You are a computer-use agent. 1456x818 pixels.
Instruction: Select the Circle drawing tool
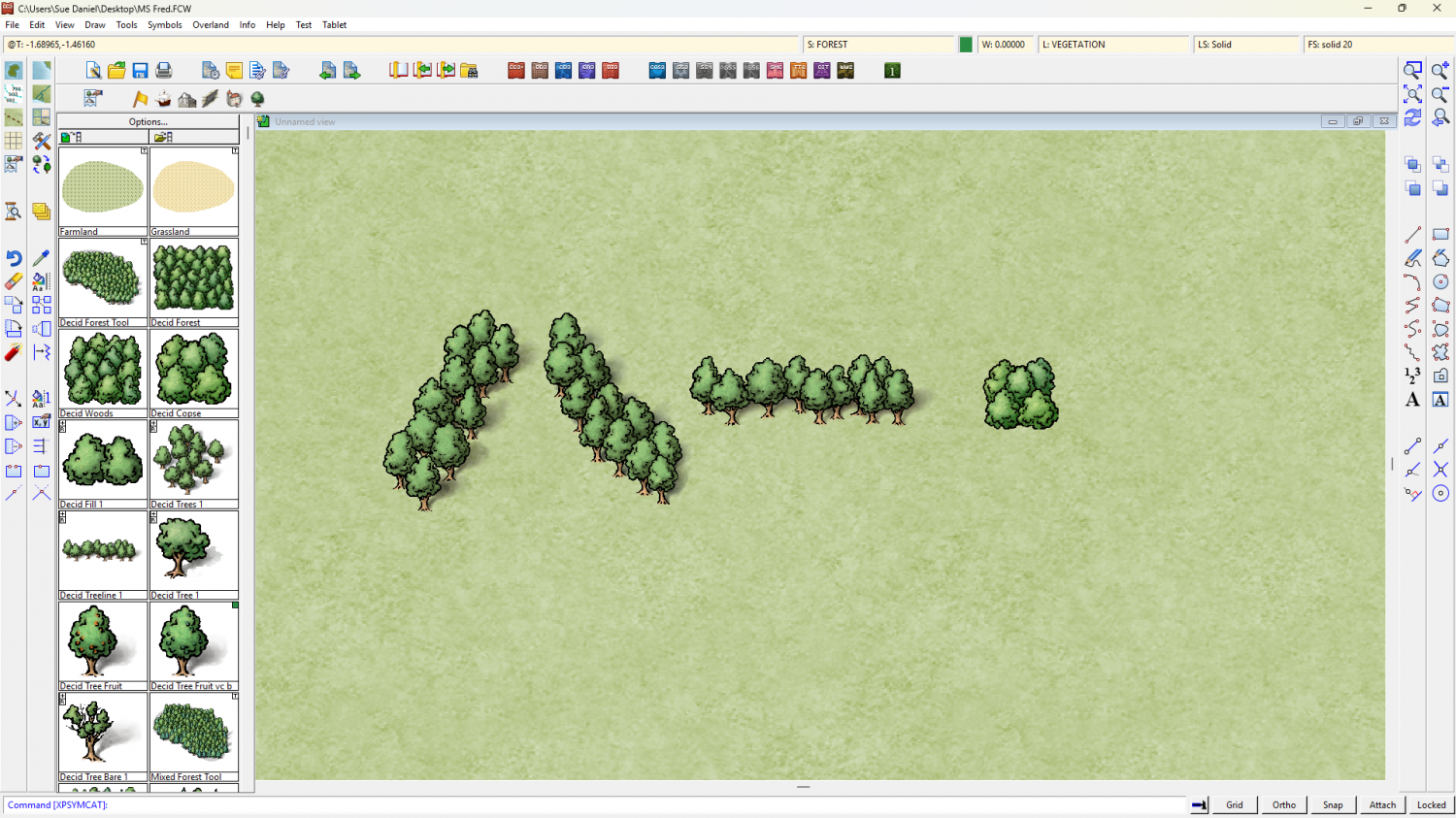[1440, 282]
